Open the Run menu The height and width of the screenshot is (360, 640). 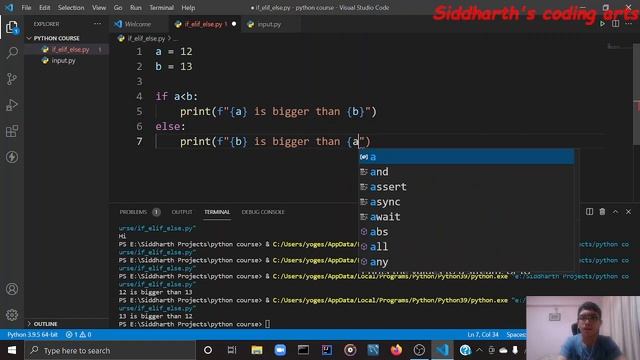(136, 8)
